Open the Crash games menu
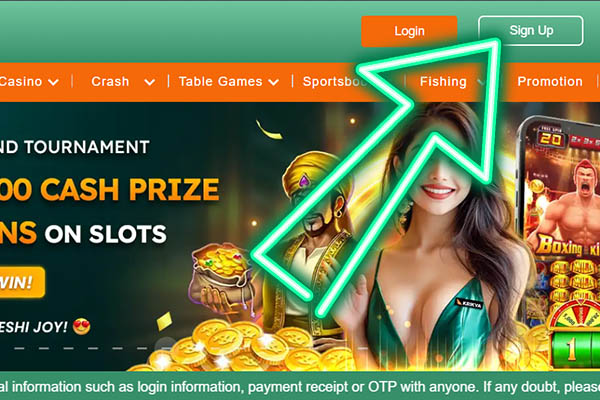This screenshot has width=600, height=400. click(110, 82)
